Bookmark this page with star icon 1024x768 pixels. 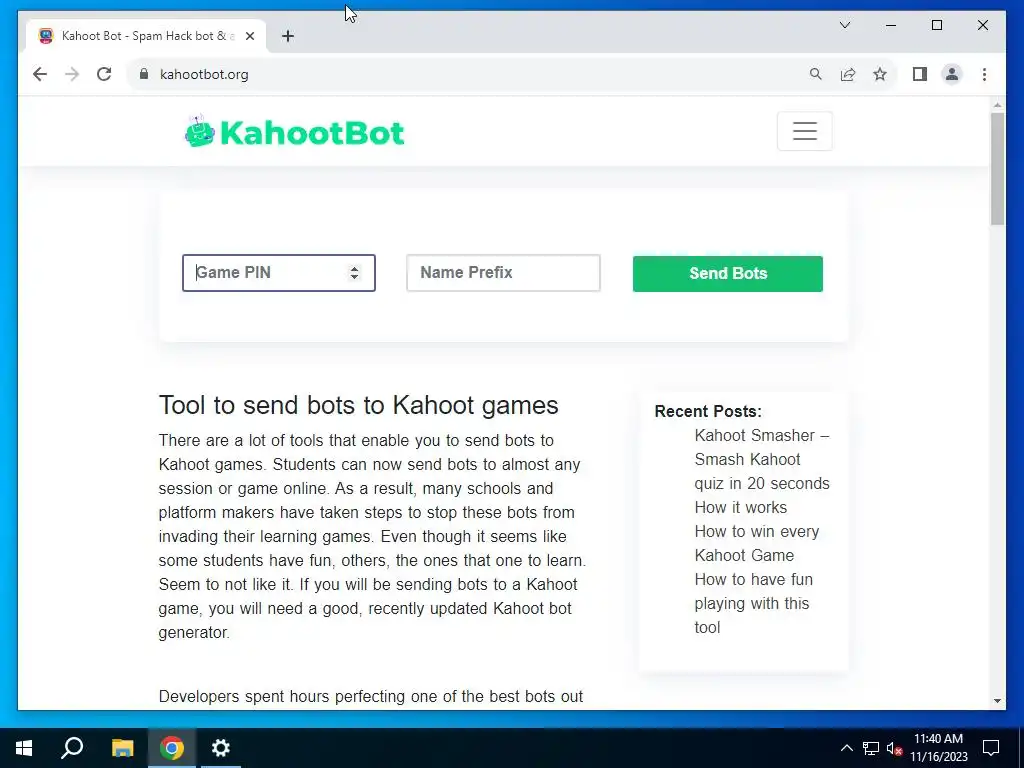coord(880,74)
